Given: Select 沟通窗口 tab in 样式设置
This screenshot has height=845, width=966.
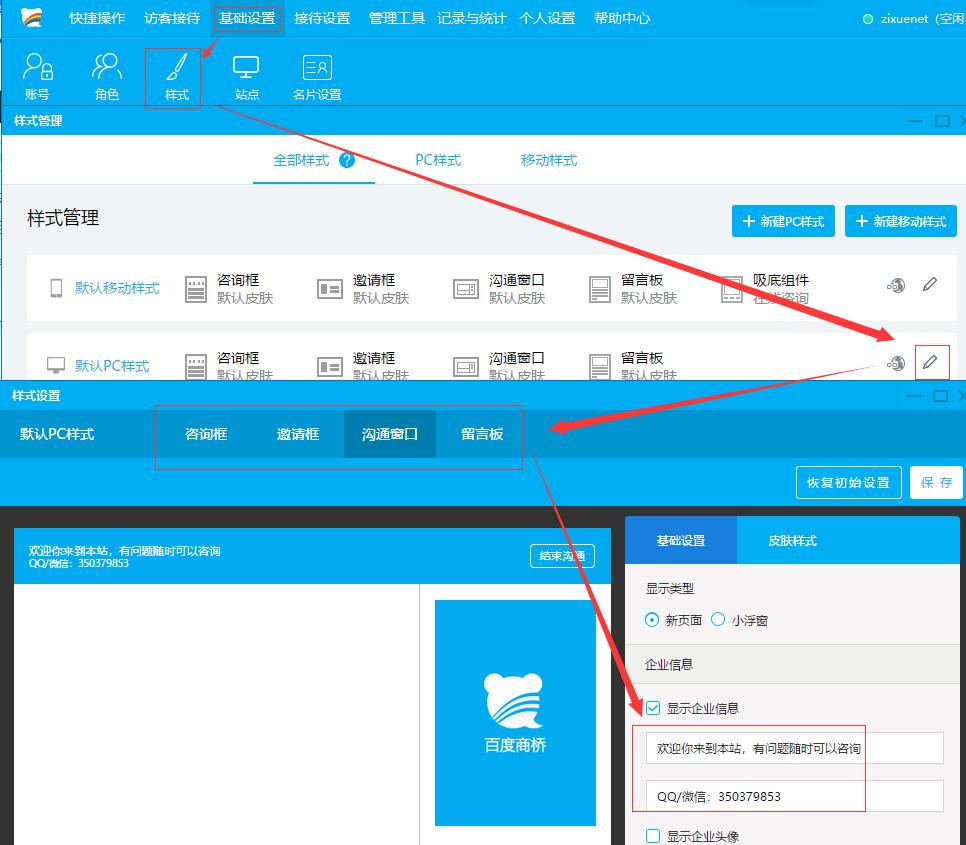Looking at the screenshot, I should (390, 434).
